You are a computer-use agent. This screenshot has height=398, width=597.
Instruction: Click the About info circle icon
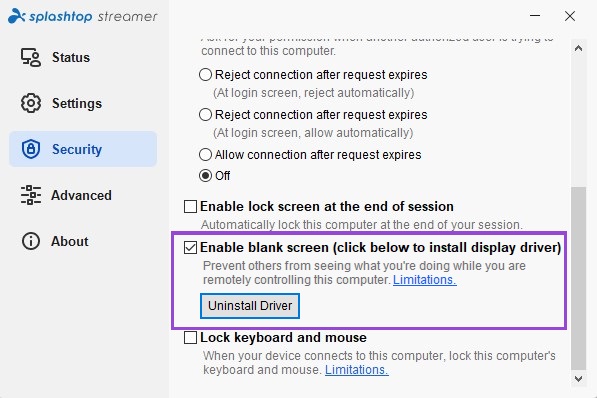31,241
